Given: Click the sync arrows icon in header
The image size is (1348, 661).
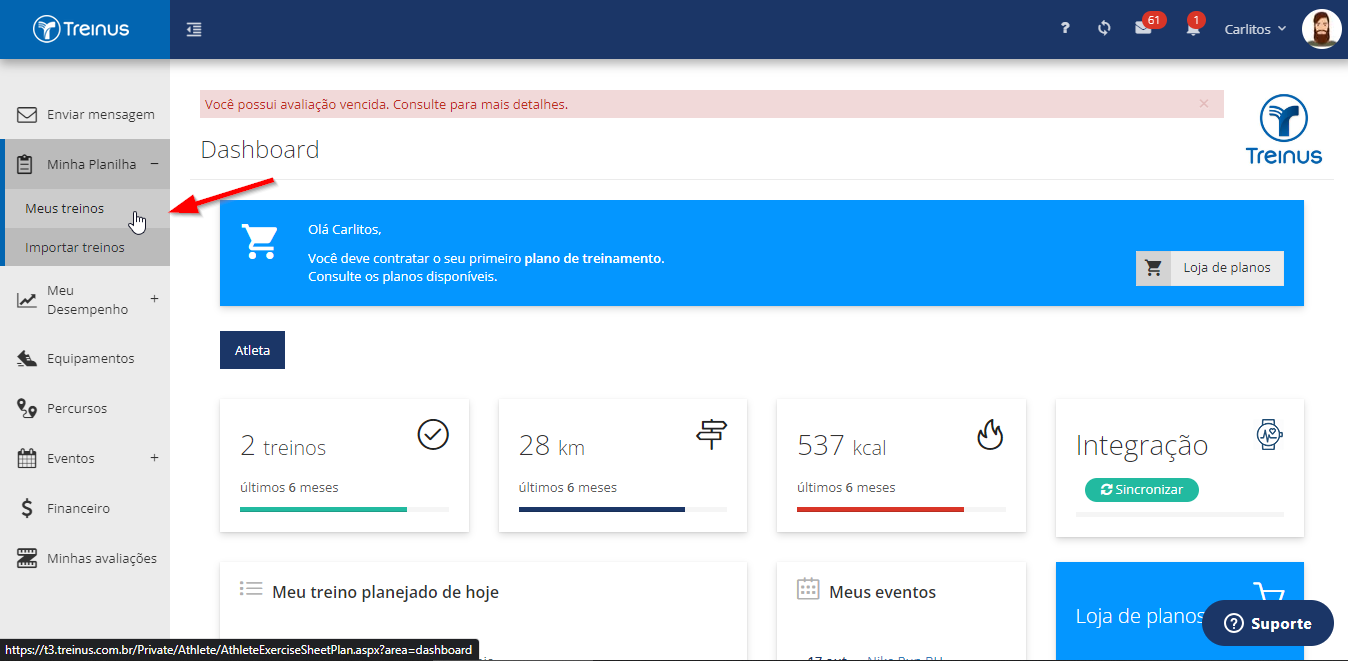Looking at the screenshot, I should point(1104,29).
